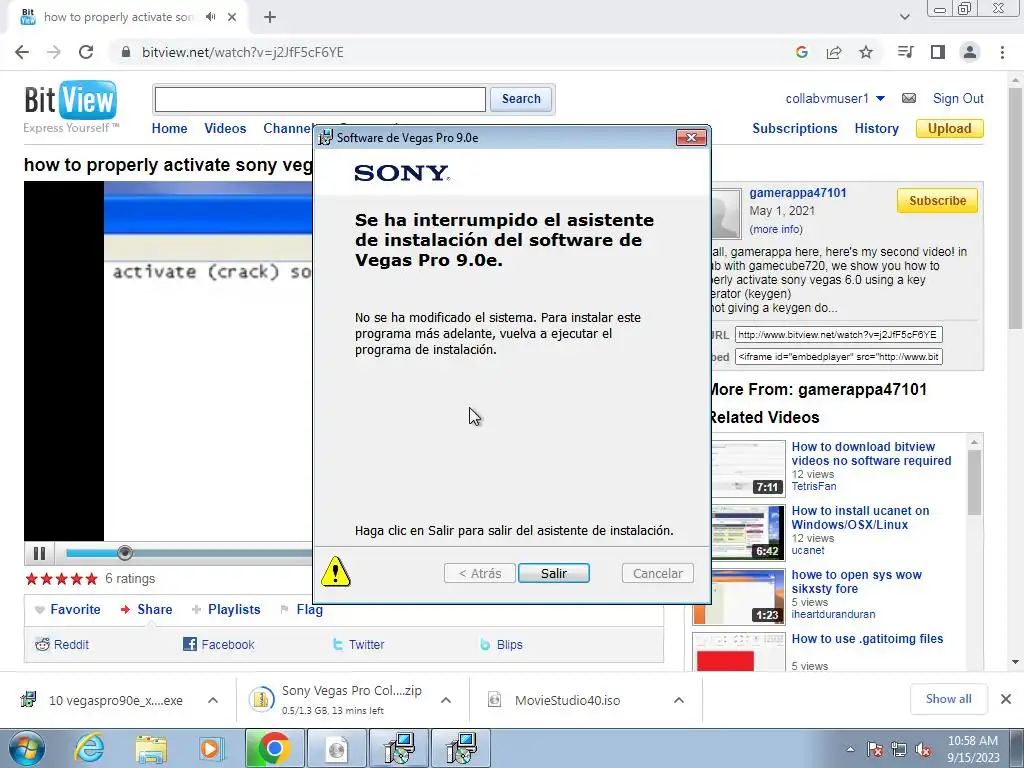Close the bitview browser tab

click(x=232, y=17)
